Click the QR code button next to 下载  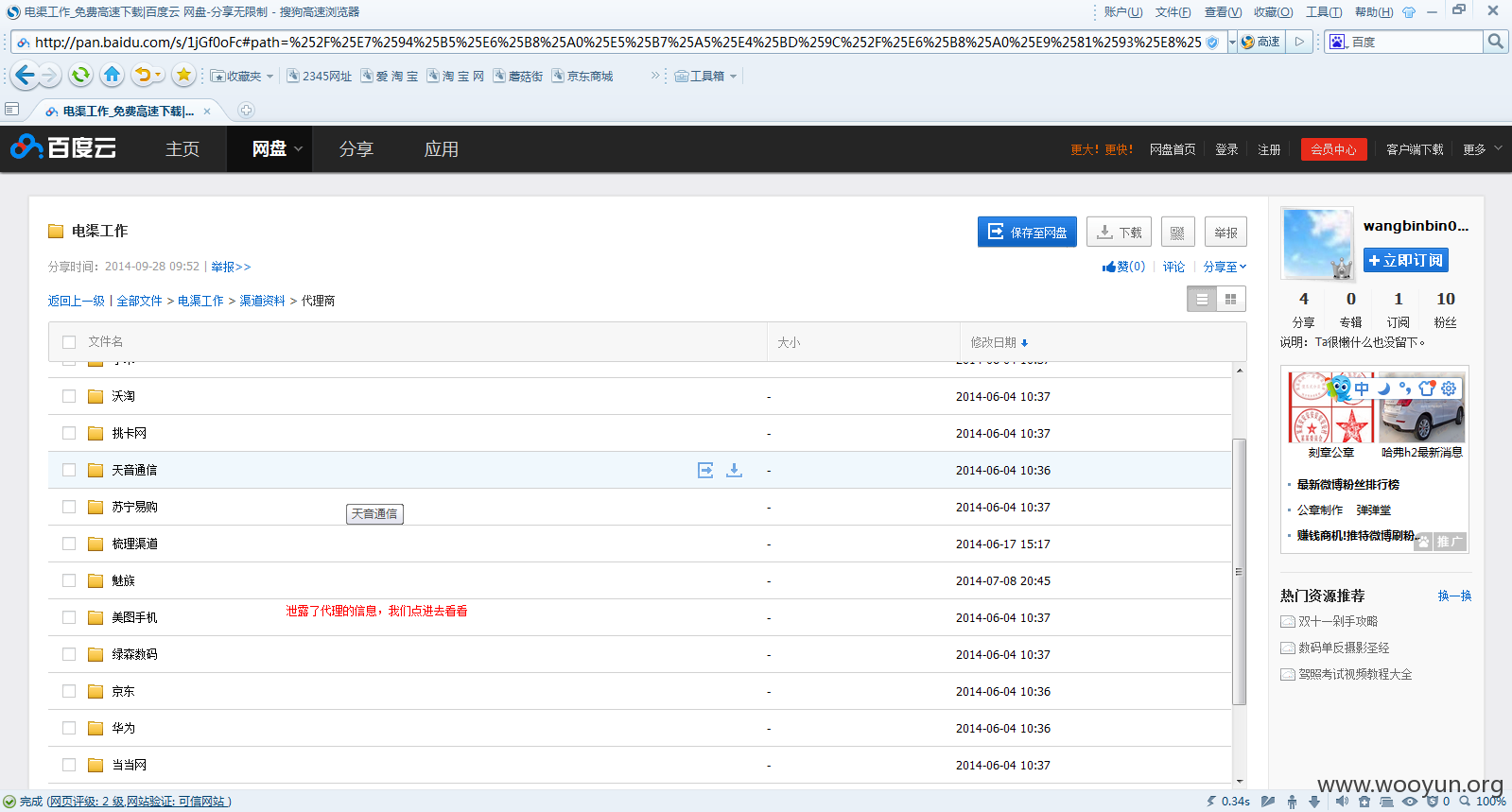[x=1177, y=232]
